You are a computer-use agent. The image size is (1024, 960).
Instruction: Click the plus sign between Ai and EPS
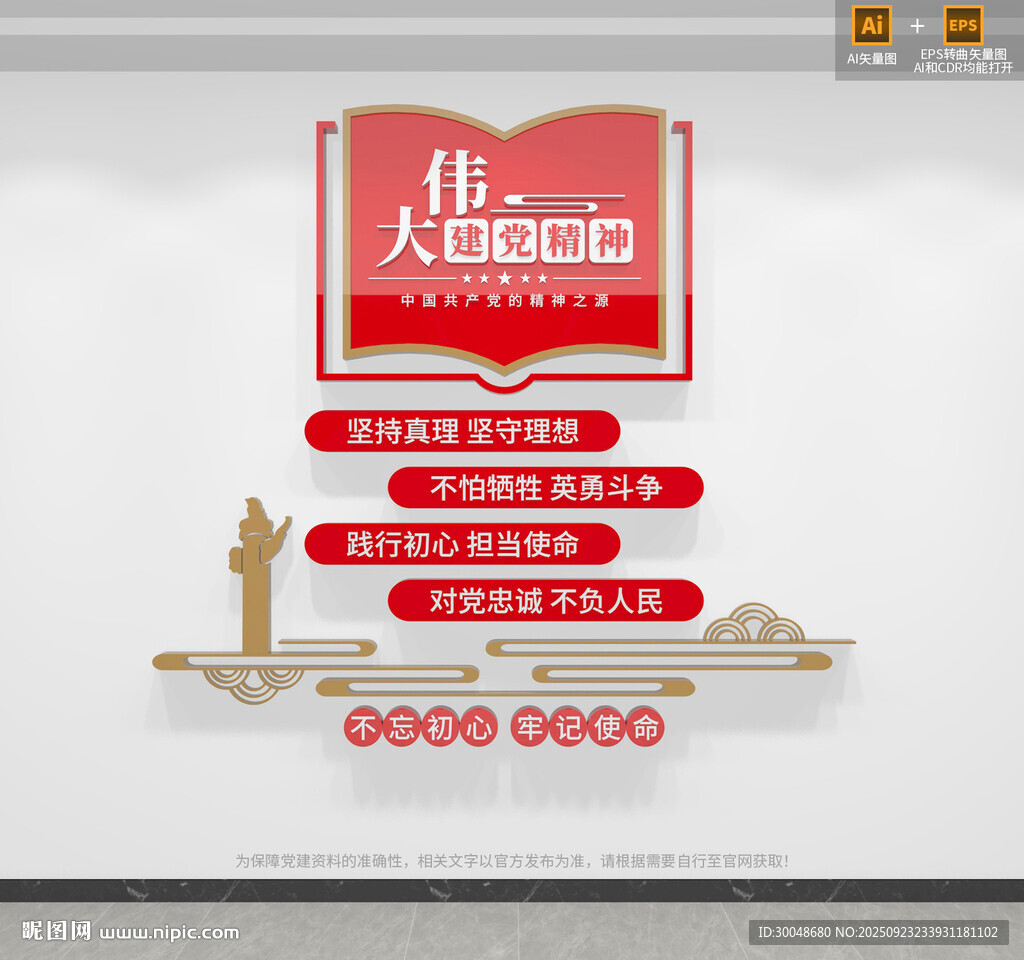(917, 26)
